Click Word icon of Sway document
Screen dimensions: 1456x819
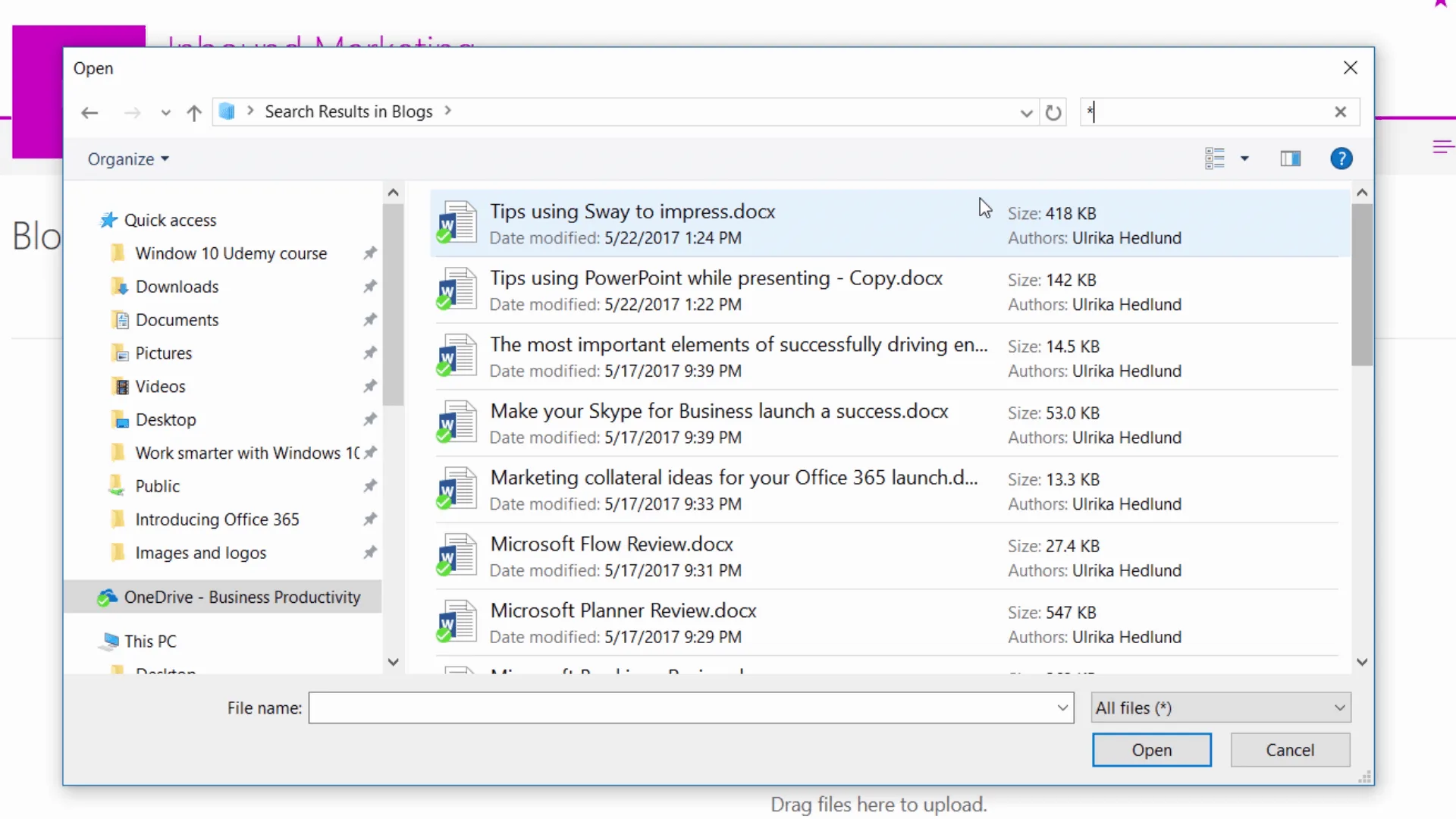pyautogui.click(x=457, y=222)
